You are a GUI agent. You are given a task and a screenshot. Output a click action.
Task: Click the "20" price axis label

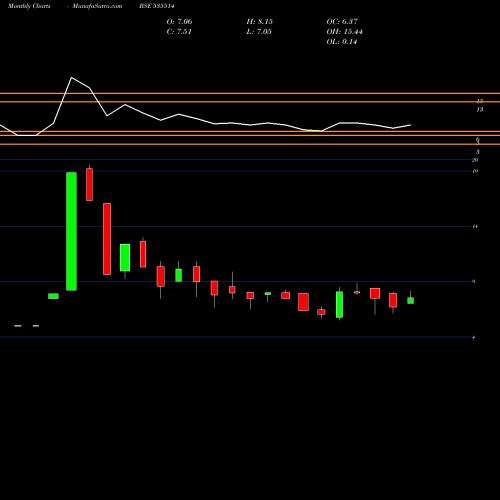point(475,160)
